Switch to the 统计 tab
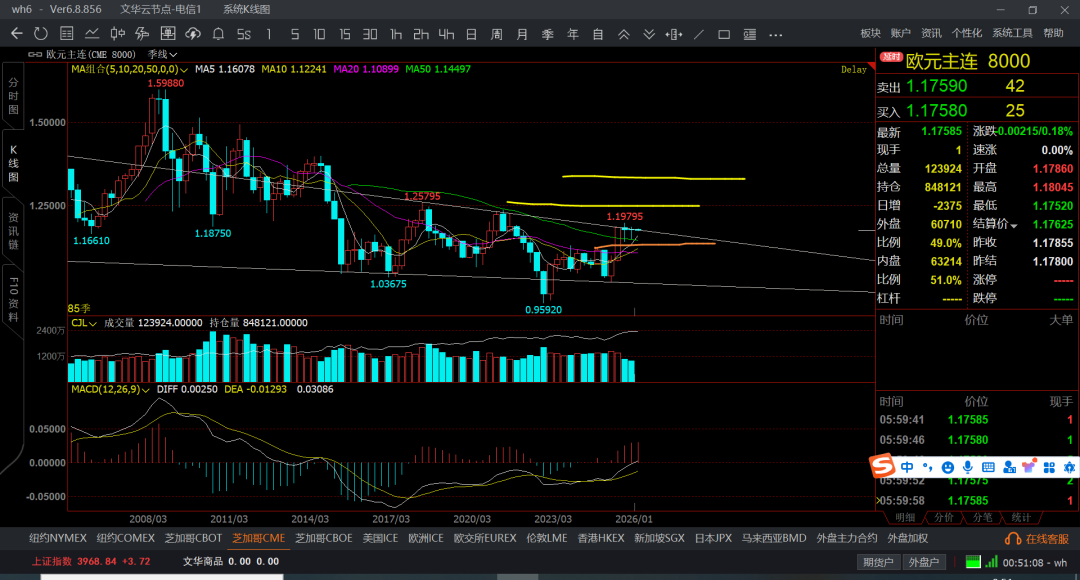 [x=1021, y=517]
